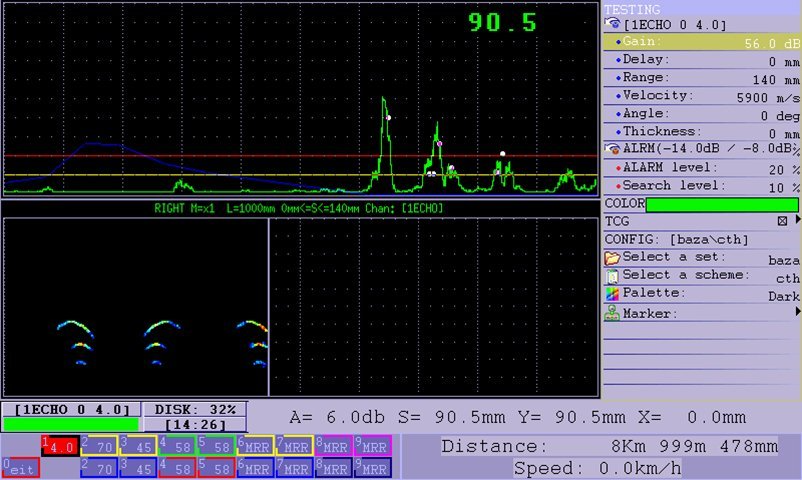Expand the Marker submenu arrow
The height and width of the screenshot is (480, 802).
coord(797,313)
